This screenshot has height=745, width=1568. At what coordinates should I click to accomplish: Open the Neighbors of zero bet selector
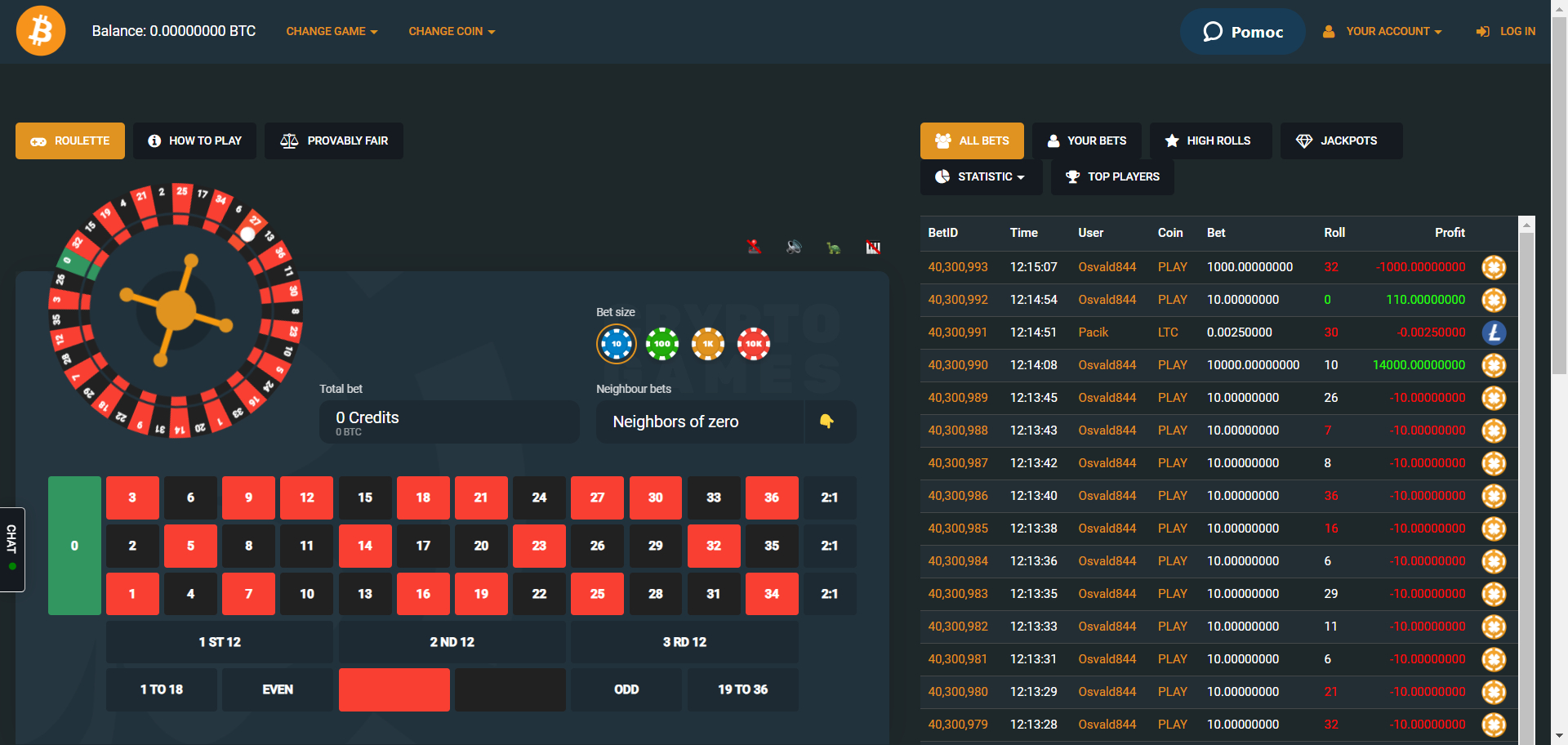point(700,422)
